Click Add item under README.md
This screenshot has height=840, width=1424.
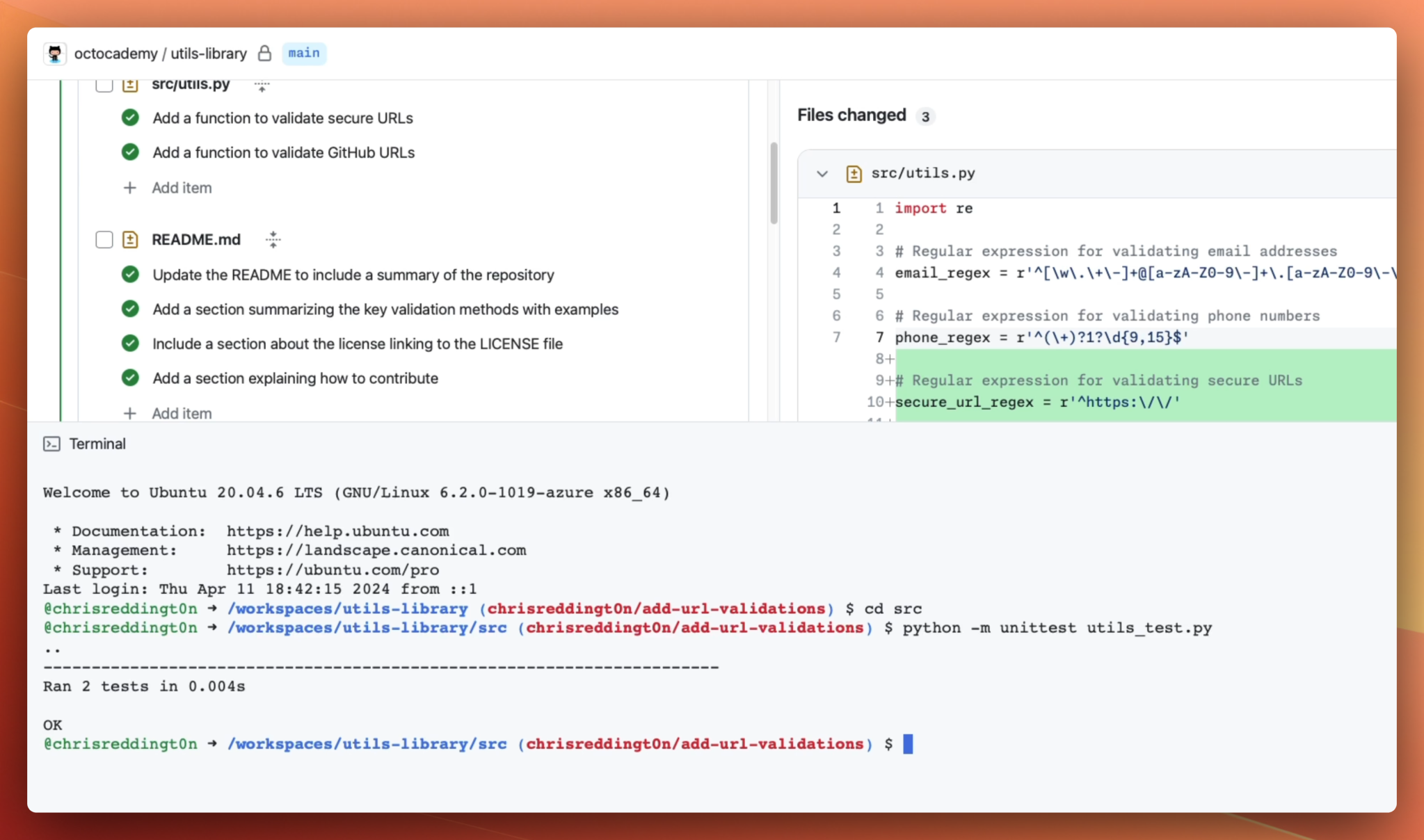(182, 413)
